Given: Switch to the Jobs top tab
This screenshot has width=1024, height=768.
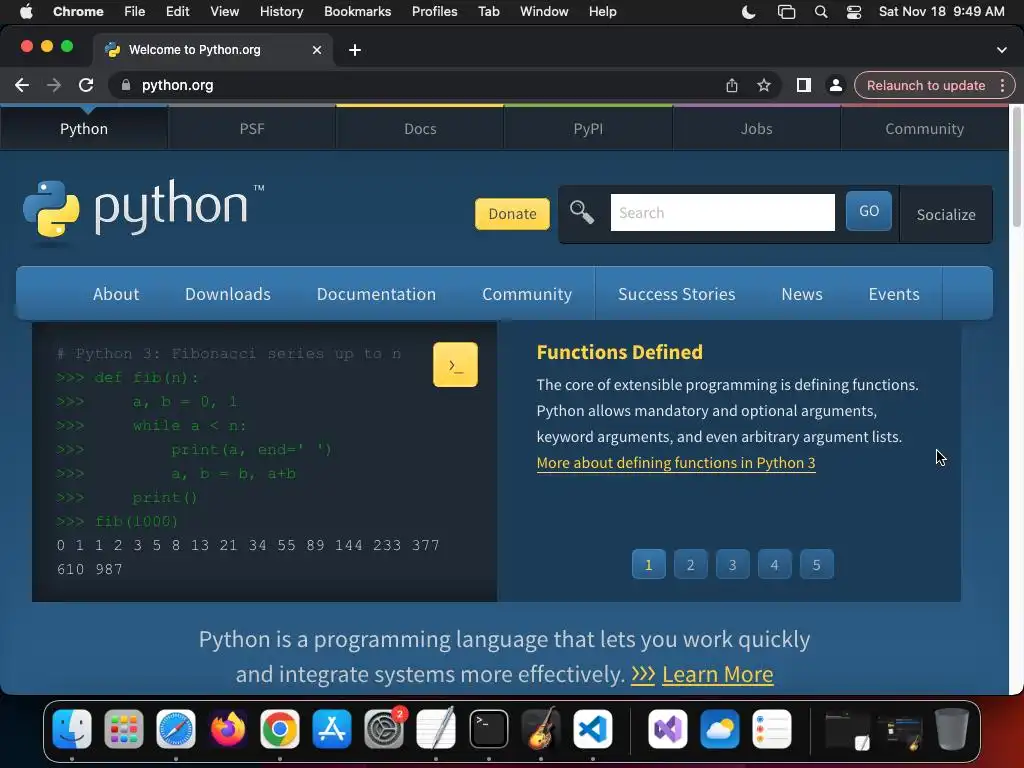Looking at the screenshot, I should [756, 129].
